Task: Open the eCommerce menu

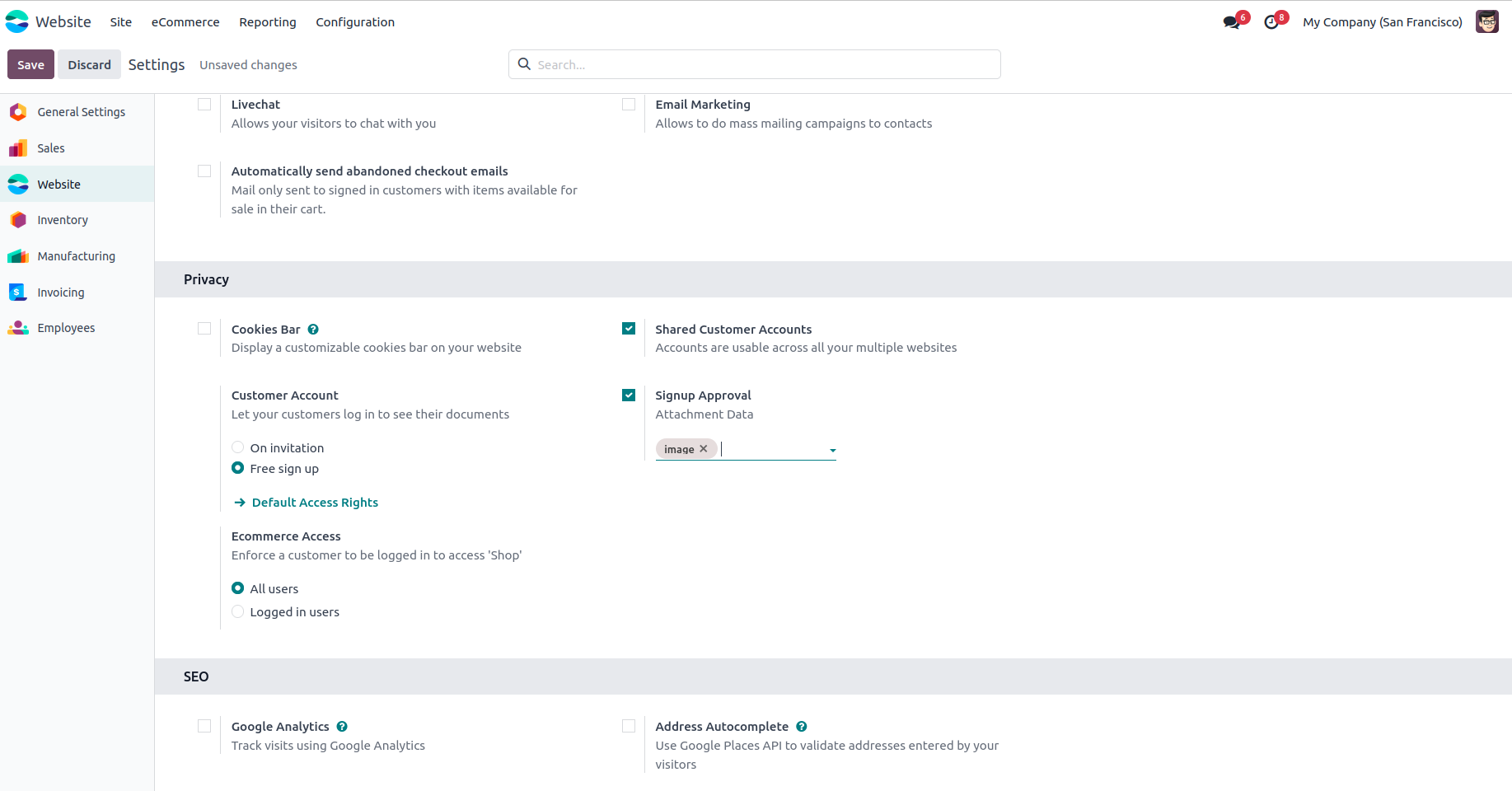Action: pyautogui.click(x=185, y=22)
